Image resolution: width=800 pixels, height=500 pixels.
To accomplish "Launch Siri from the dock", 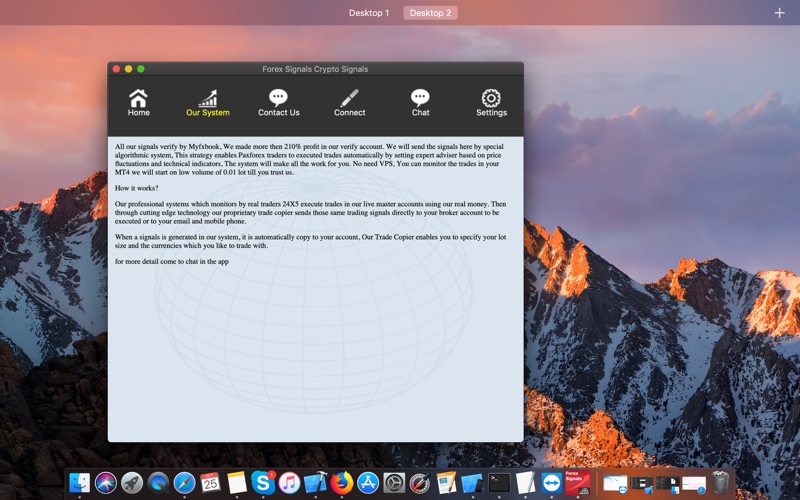I will [106, 483].
